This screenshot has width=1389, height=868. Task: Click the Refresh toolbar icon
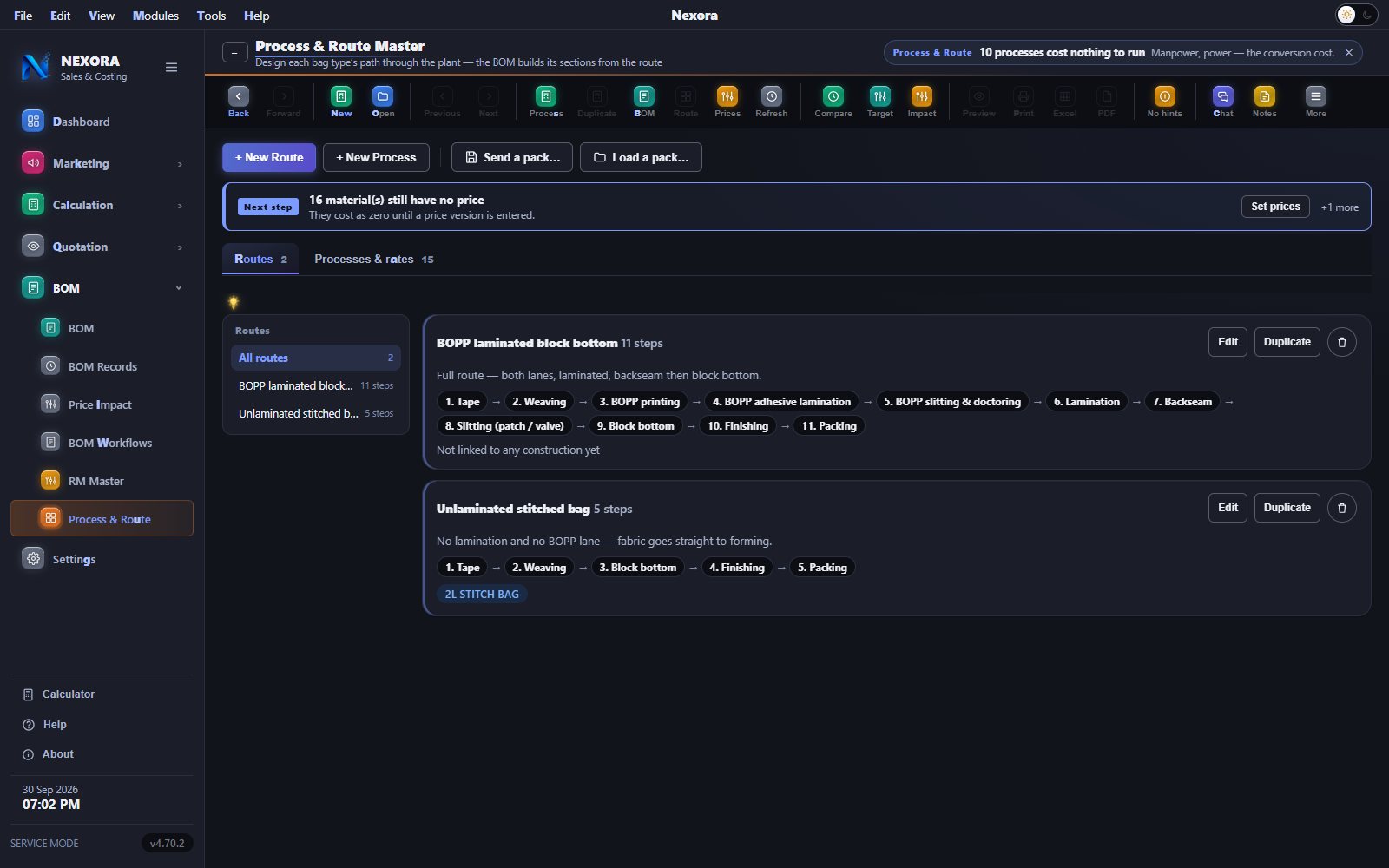point(772,102)
